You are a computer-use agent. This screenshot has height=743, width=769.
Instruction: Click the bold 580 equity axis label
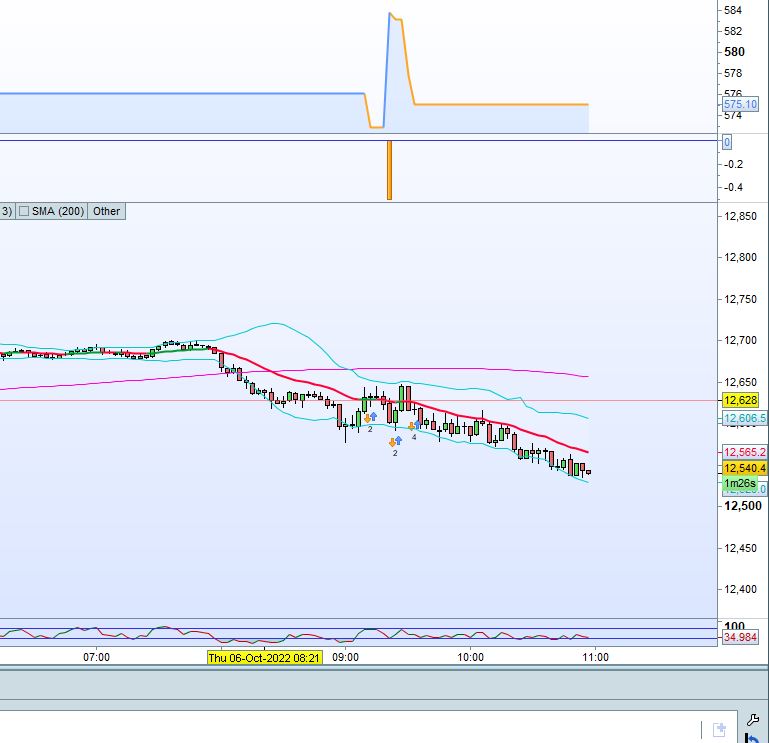pos(734,51)
